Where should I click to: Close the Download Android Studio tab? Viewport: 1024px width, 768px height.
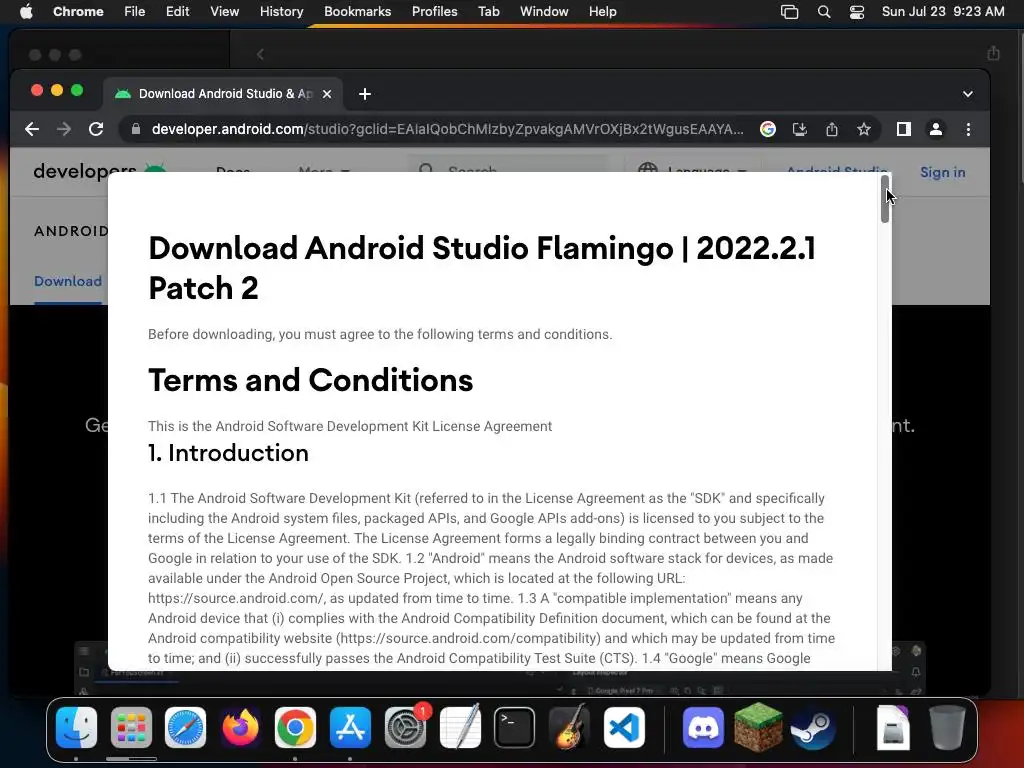pos(327,94)
